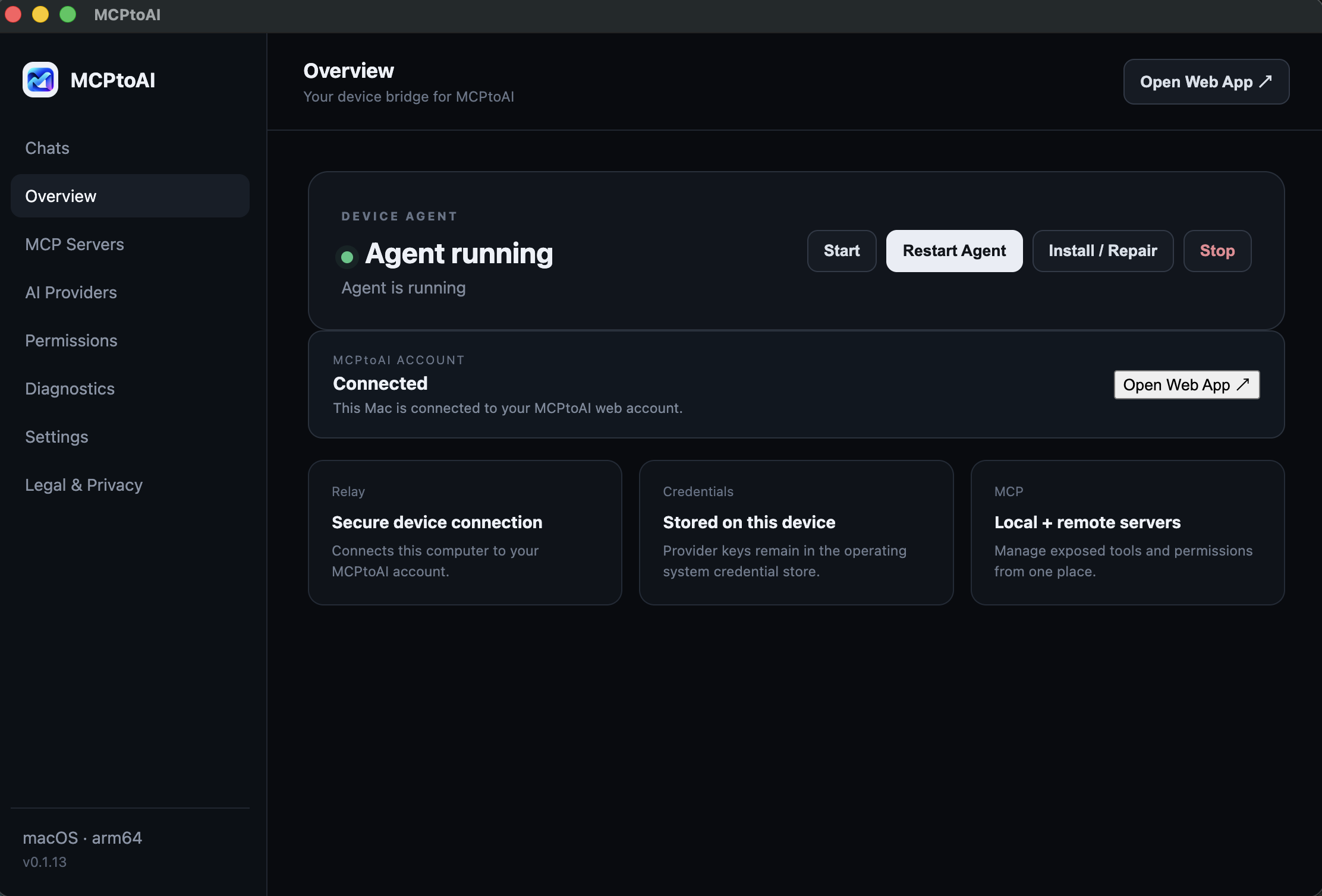
Task: Go to MCP Servers
Action: pos(130,244)
